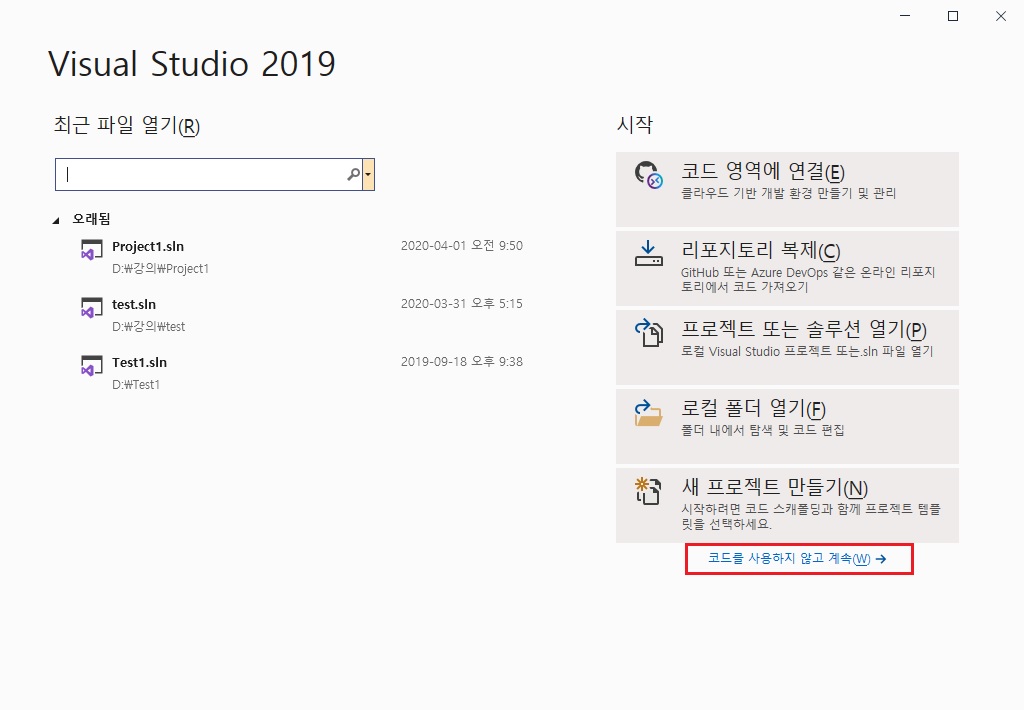Viewport: 1024px width, 710px height.
Task: Click the path D:₩강의₩test
Action: [x=148, y=327]
